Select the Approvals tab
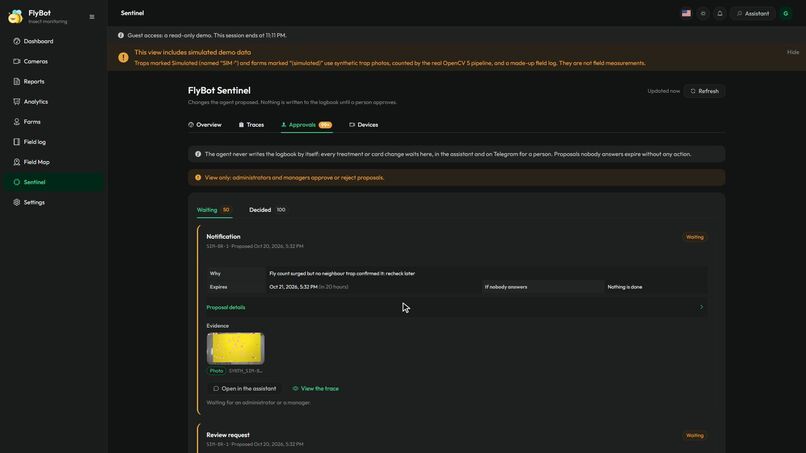 coord(306,125)
